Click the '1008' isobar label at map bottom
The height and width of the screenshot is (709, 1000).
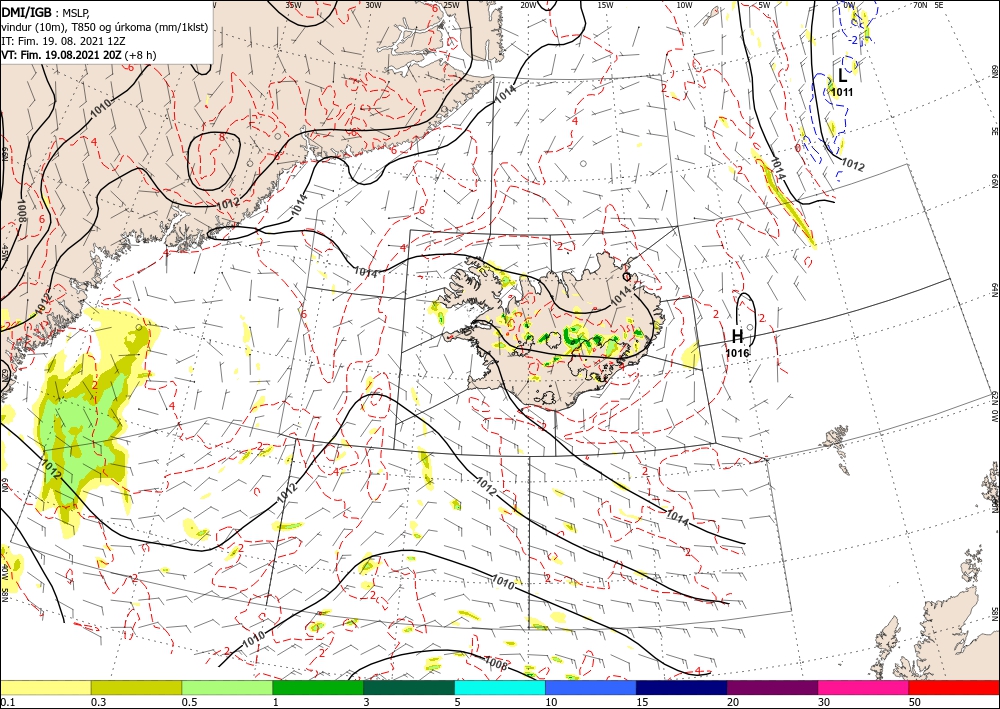pyautogui.click(x=496, y=664)
